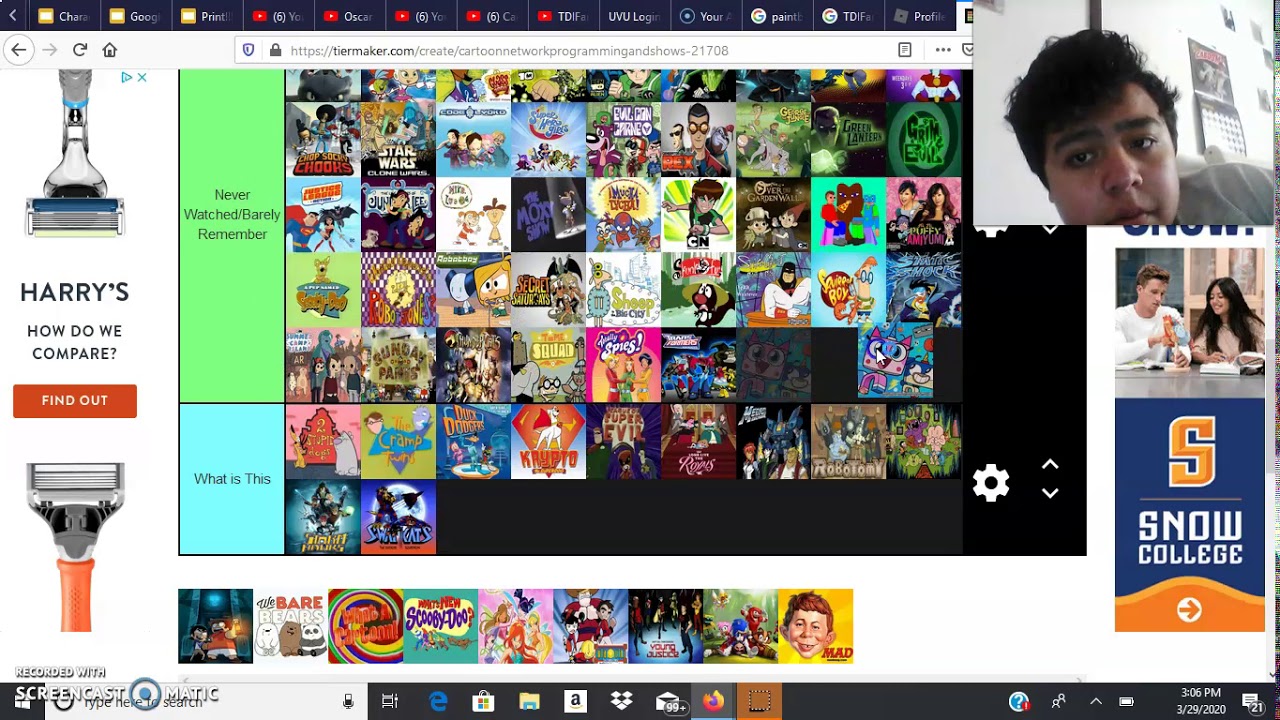Image resolution: width=1280 pixels, height=720 pixels.
Task: Open page actions three-dot menu
Action: pyautogui.click(x=943, y=50)
